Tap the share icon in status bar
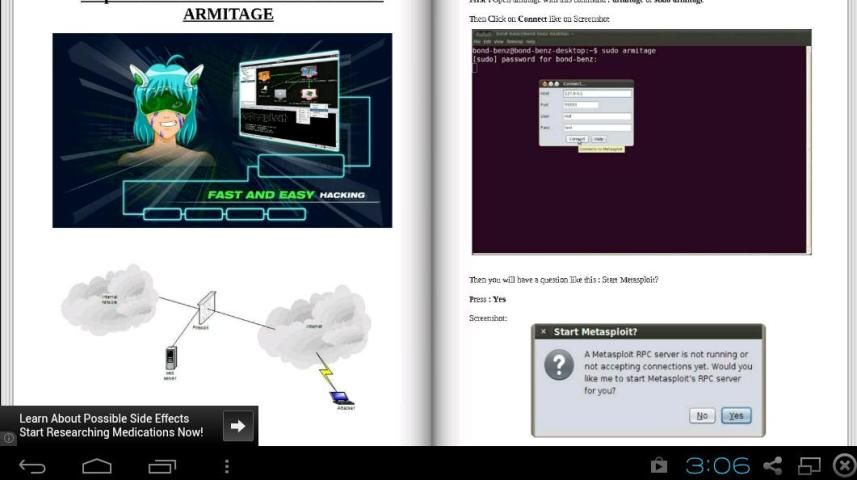Image resolution: width=857 pixels, height=480 pixels. pyautogui.click(x=772, y=465)
